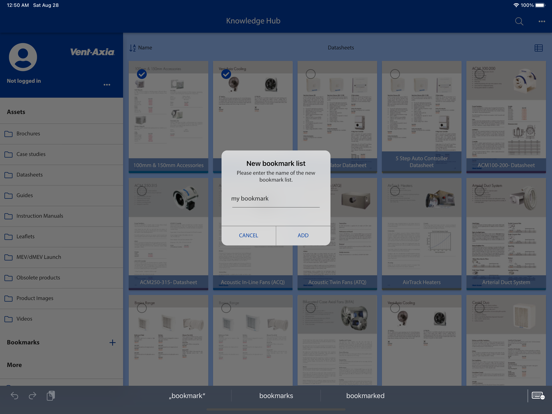Select the ACM250-315 Datasheet circle
The height and width of the screenshot is (414, 552).
(142, 191)
